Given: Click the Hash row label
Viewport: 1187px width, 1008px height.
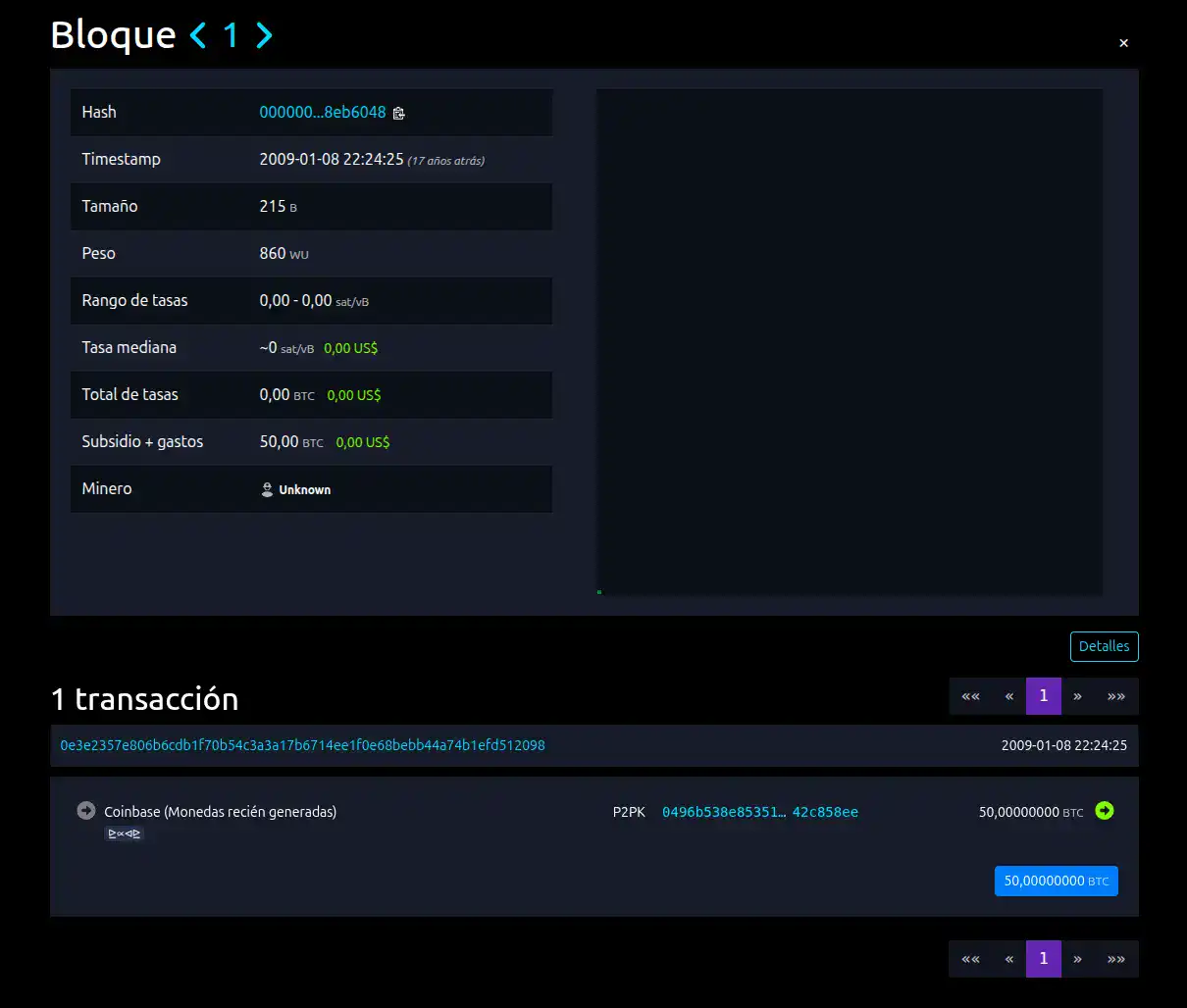Looking at the screenshot, I should [99, 112].
